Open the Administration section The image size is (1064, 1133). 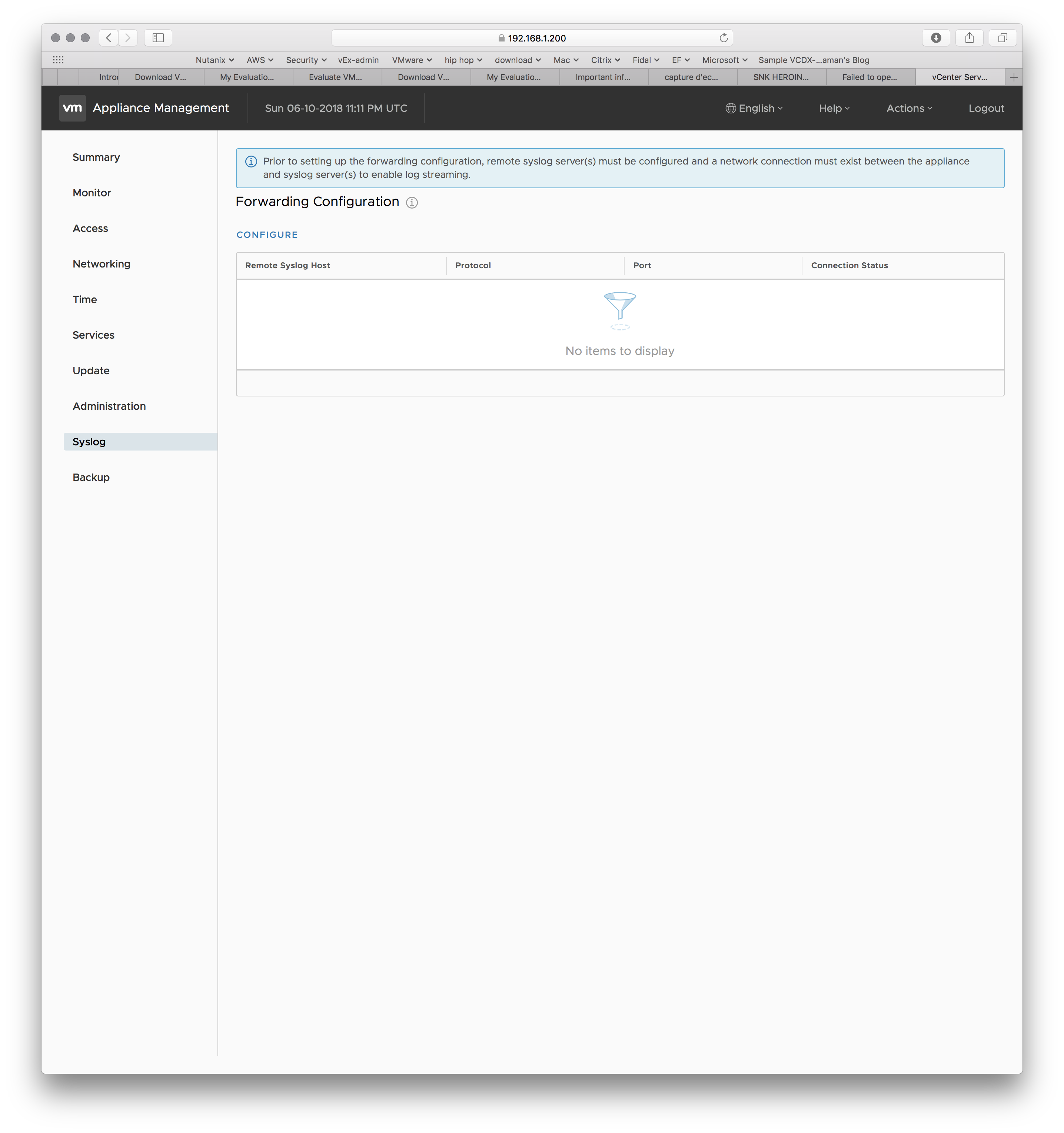click(109, 406)
